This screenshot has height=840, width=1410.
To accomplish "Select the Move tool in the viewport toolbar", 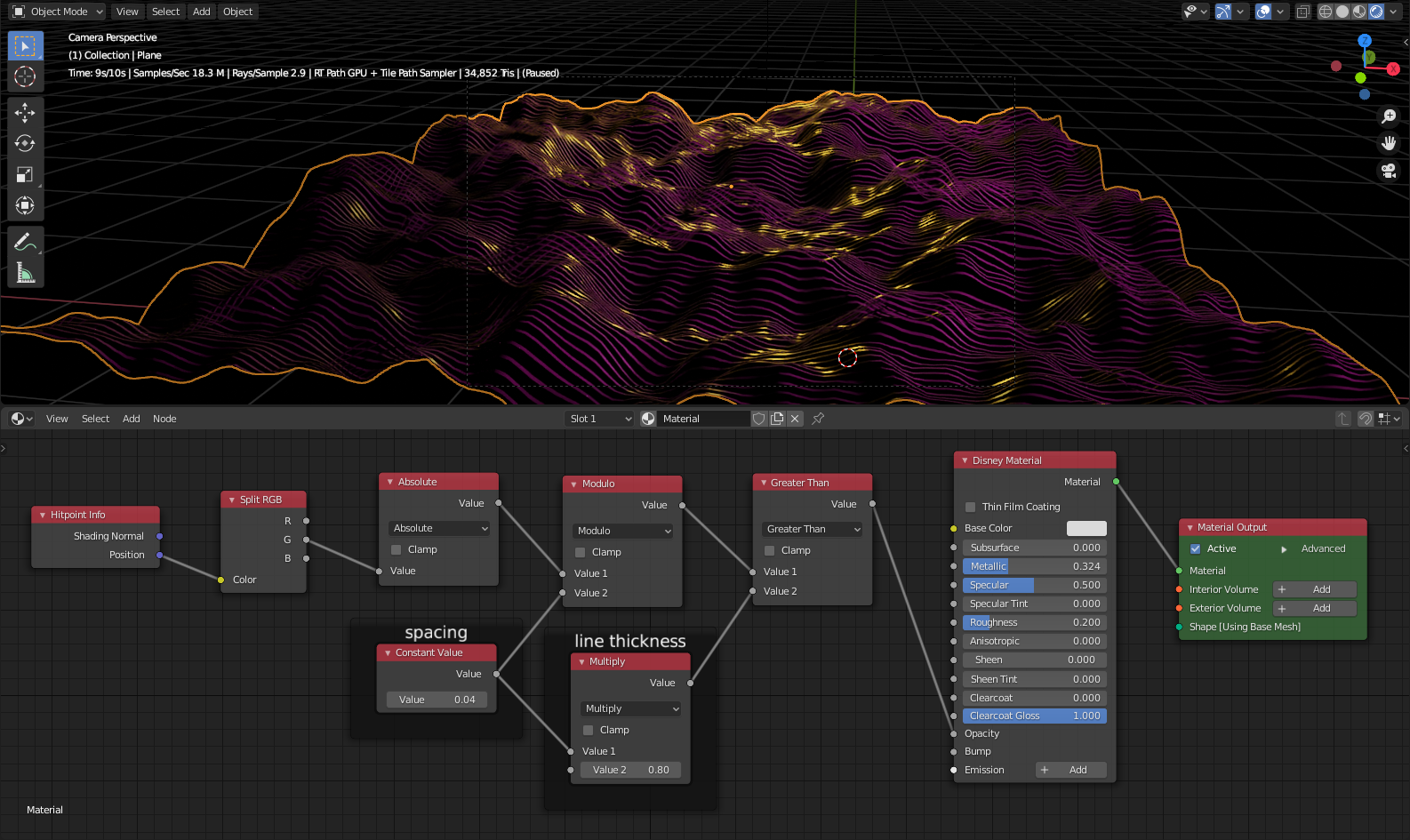I will (x=25, y=112).
